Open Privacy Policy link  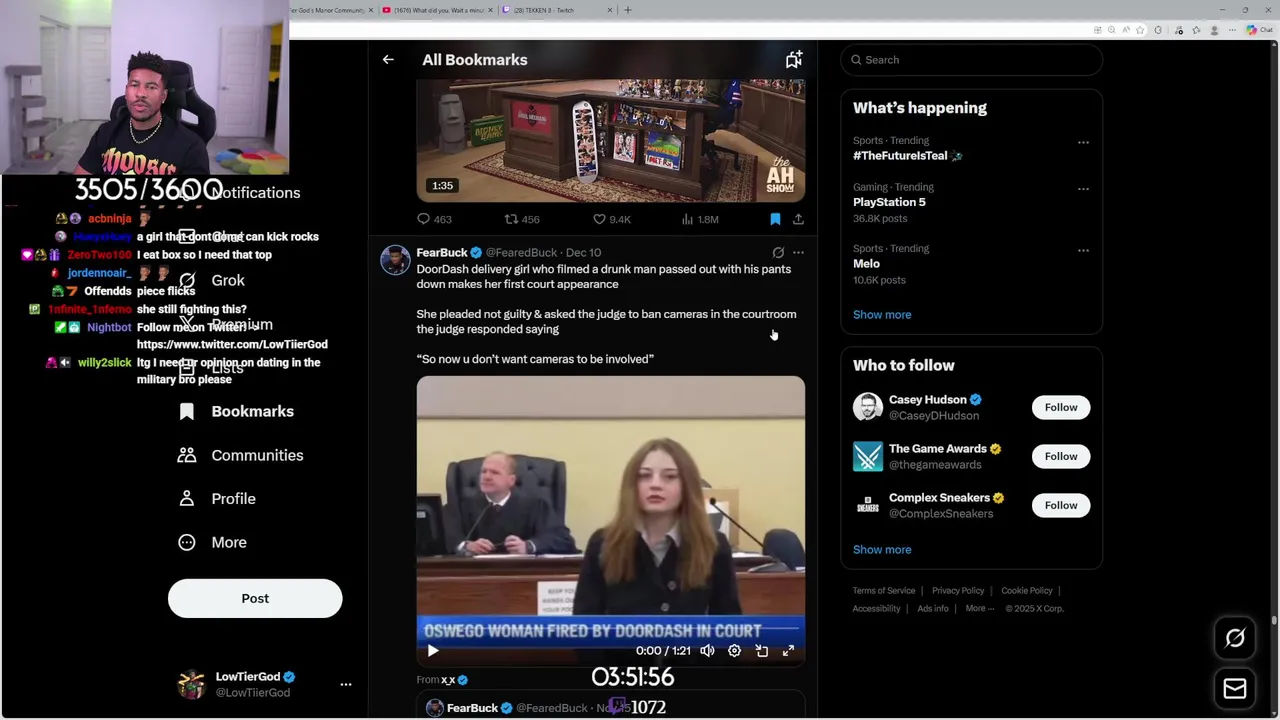click(x=958, y=591)
